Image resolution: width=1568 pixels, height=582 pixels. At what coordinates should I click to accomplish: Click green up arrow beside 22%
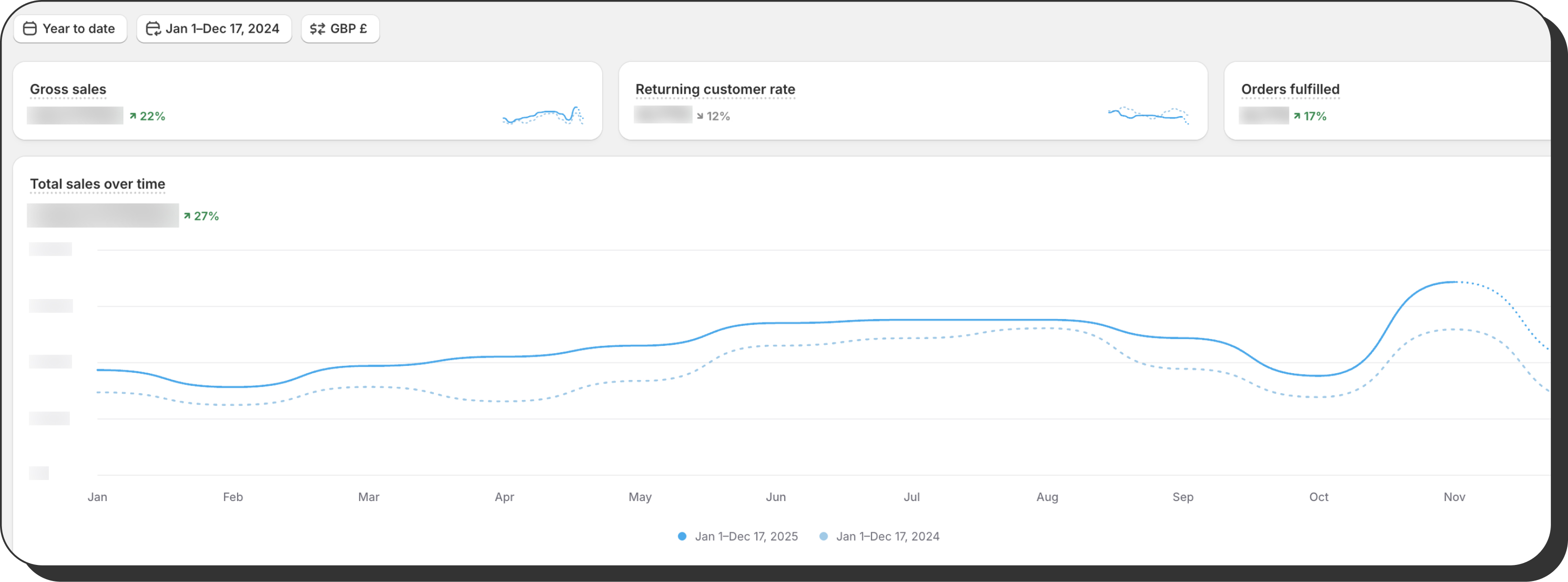pos(133,116)
